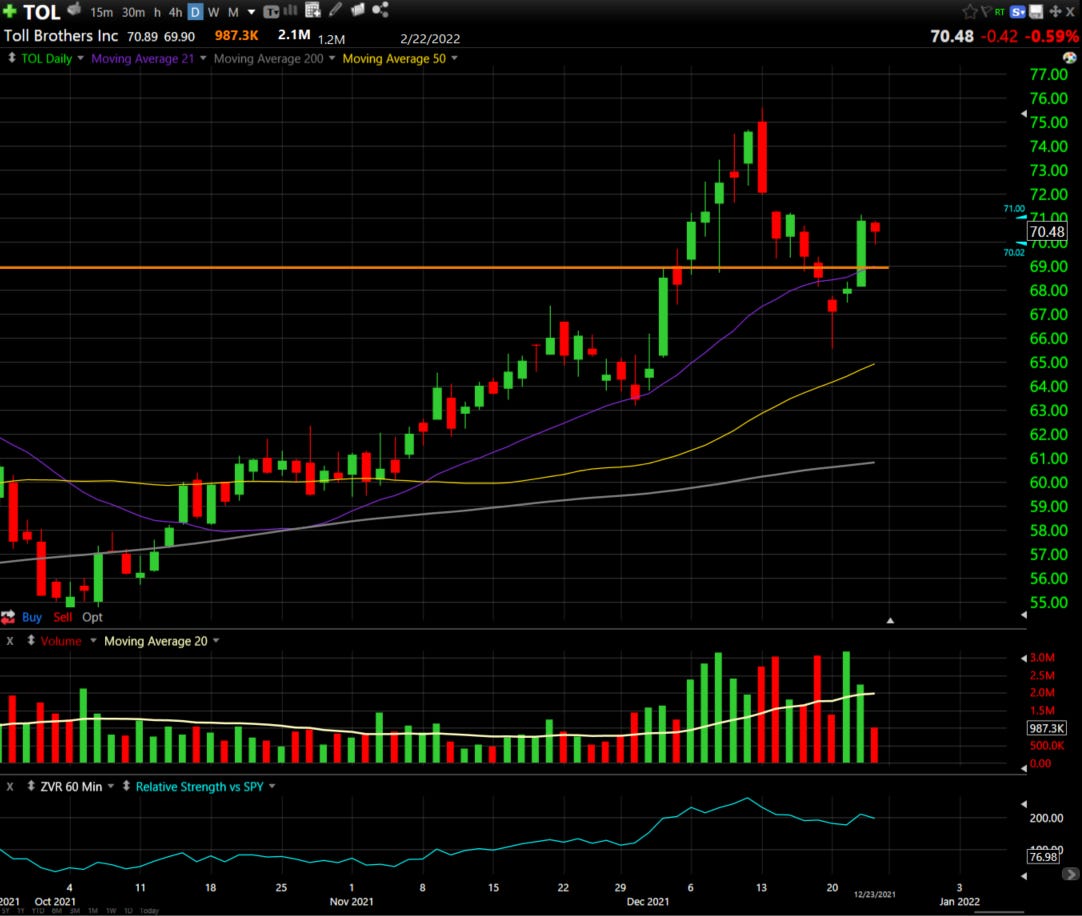
Task: Open Relative Strength vs SPY dropdown
Action: (272, 786)
